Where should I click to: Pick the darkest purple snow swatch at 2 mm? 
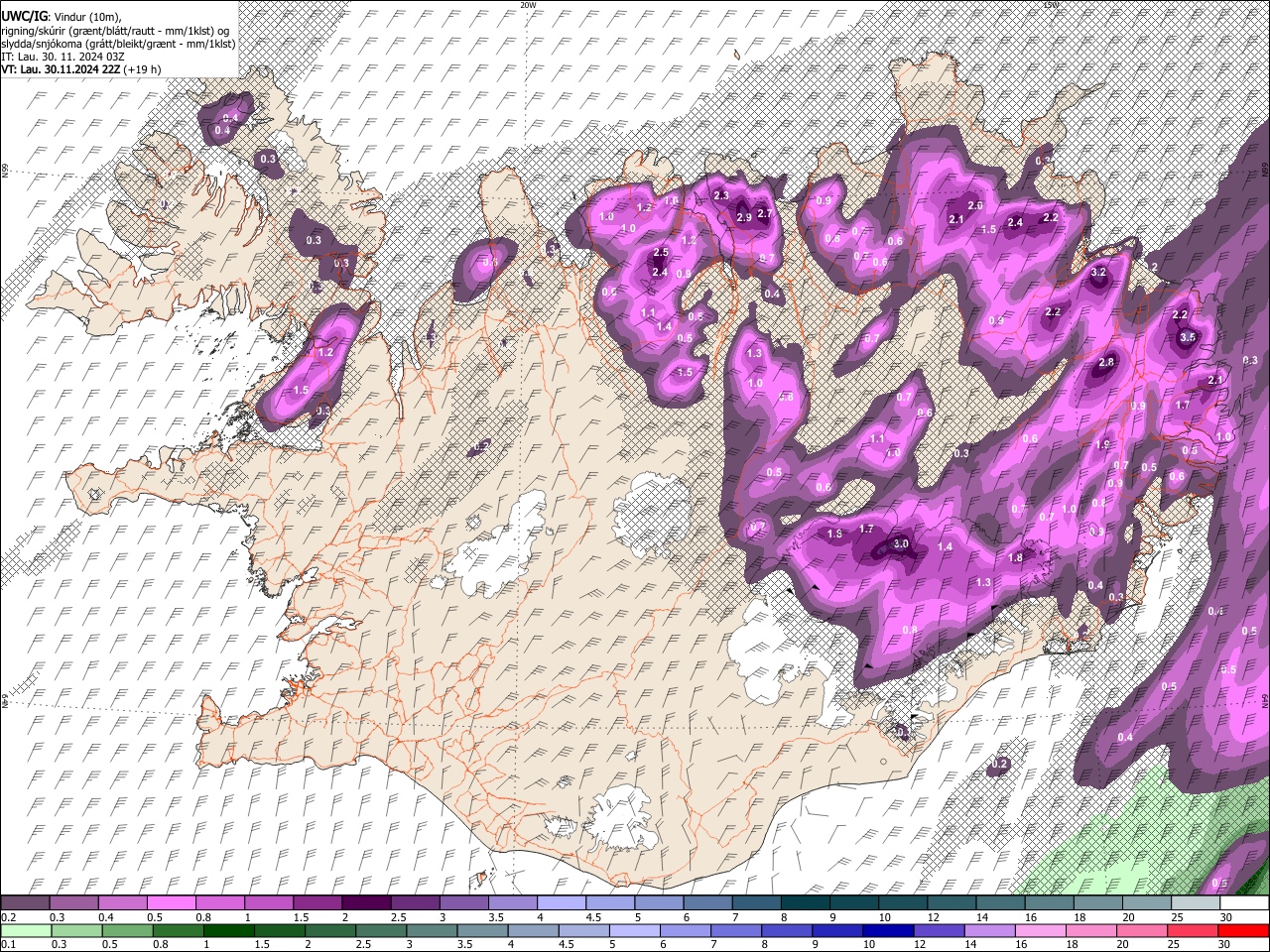(x=365, y=903)
